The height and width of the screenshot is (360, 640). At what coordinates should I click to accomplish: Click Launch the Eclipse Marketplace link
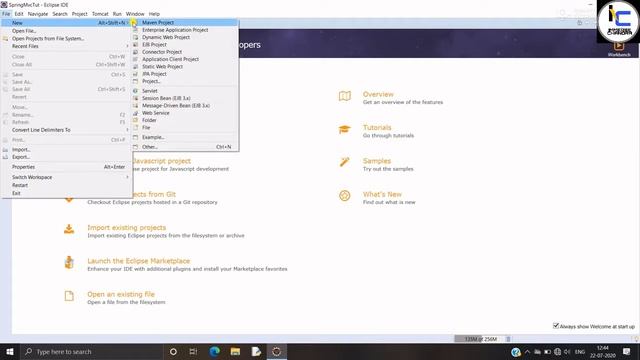[x=138, y=261]
